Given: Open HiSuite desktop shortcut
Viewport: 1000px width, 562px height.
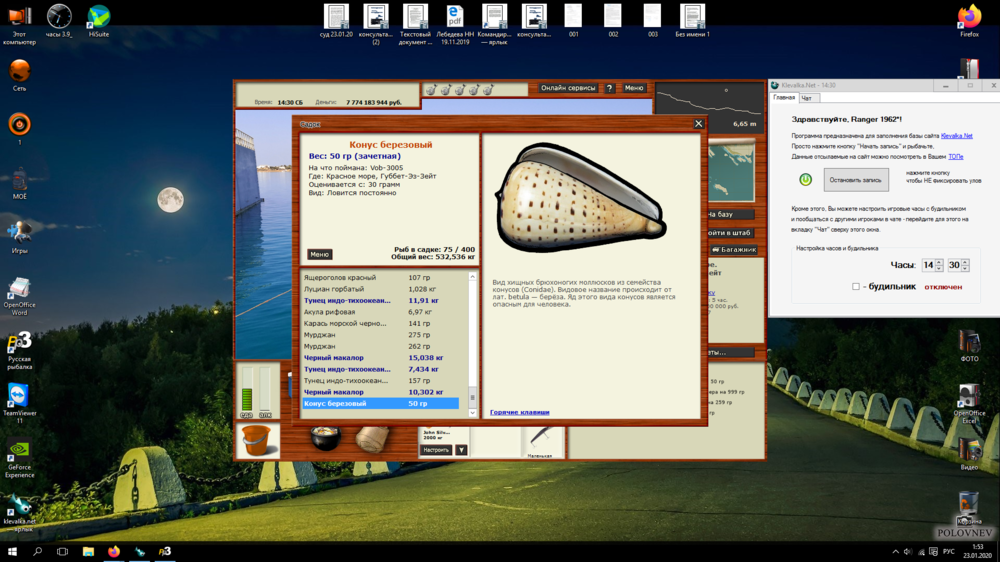Looking at the screenshot, I should tap(98, 18).
